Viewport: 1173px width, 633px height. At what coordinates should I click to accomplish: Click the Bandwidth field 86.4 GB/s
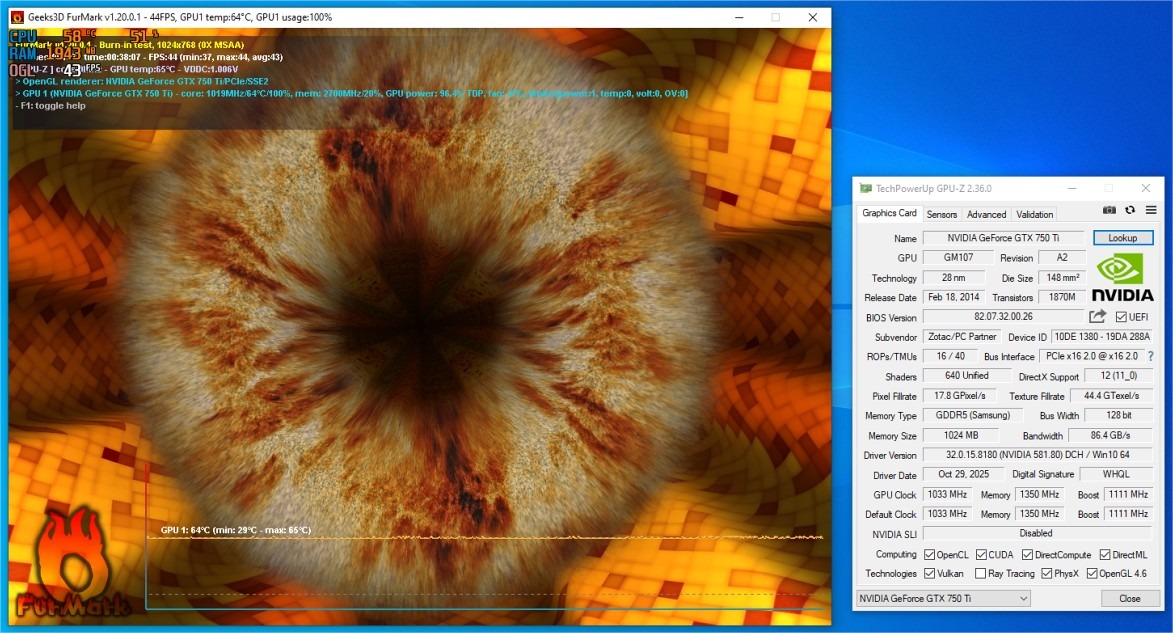[1110, 435]
